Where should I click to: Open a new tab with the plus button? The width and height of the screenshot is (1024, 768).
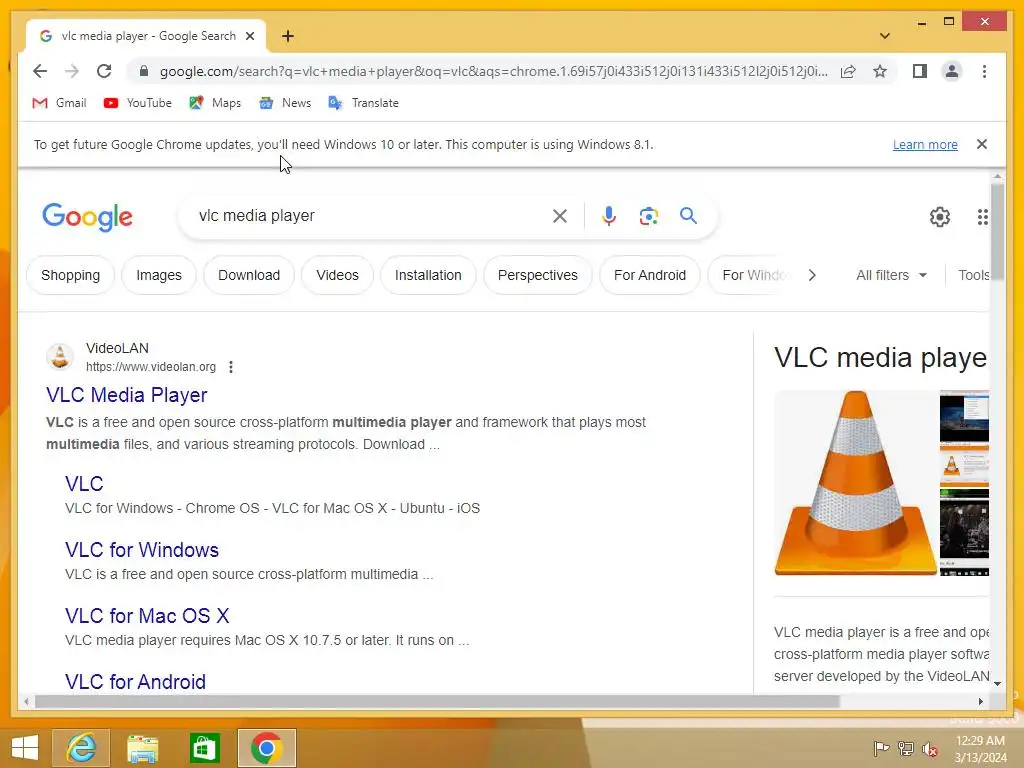point(288,36)
